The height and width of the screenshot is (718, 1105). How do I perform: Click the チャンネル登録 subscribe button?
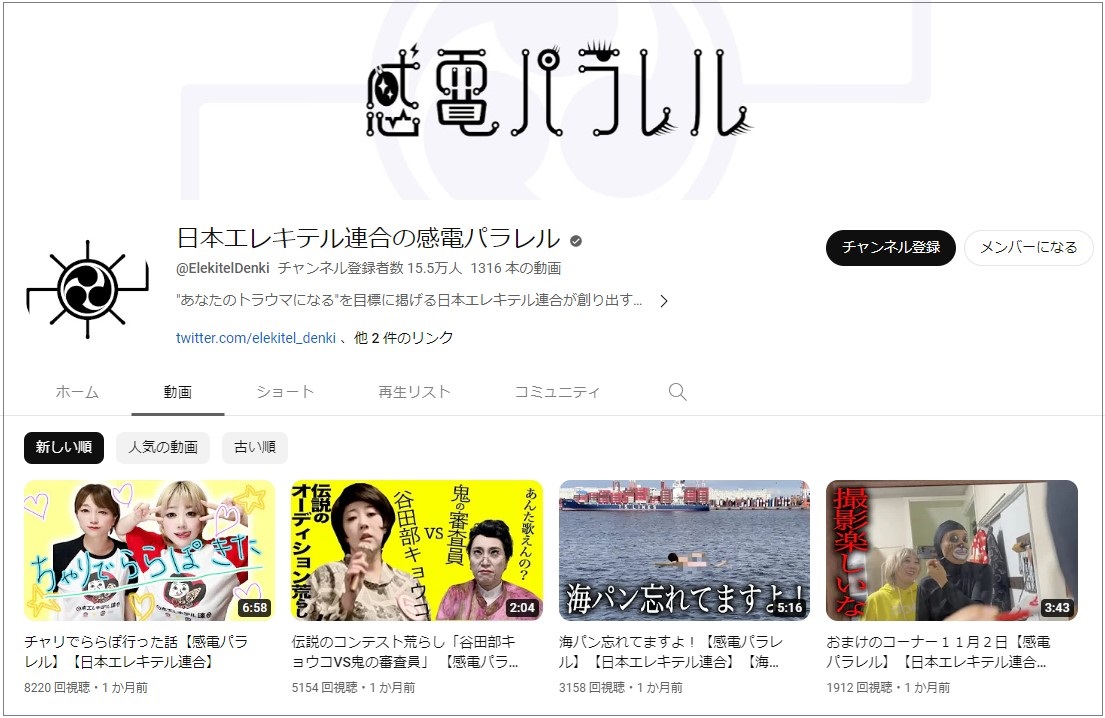(891, 247)
